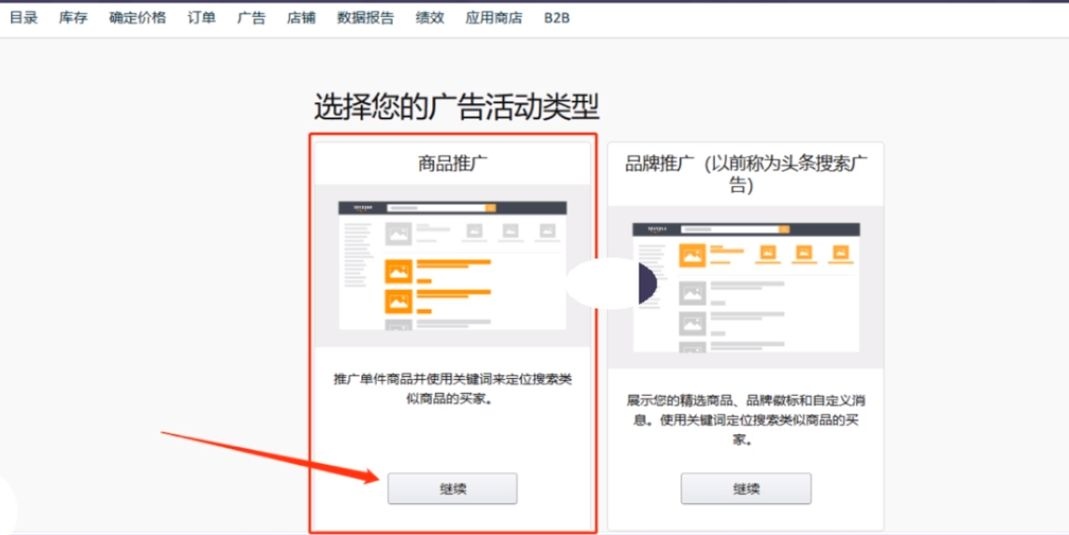Select the 商品推广 preview thumbnail
The width and height of the screenshot is (1069, 535).
pos(453,265)
